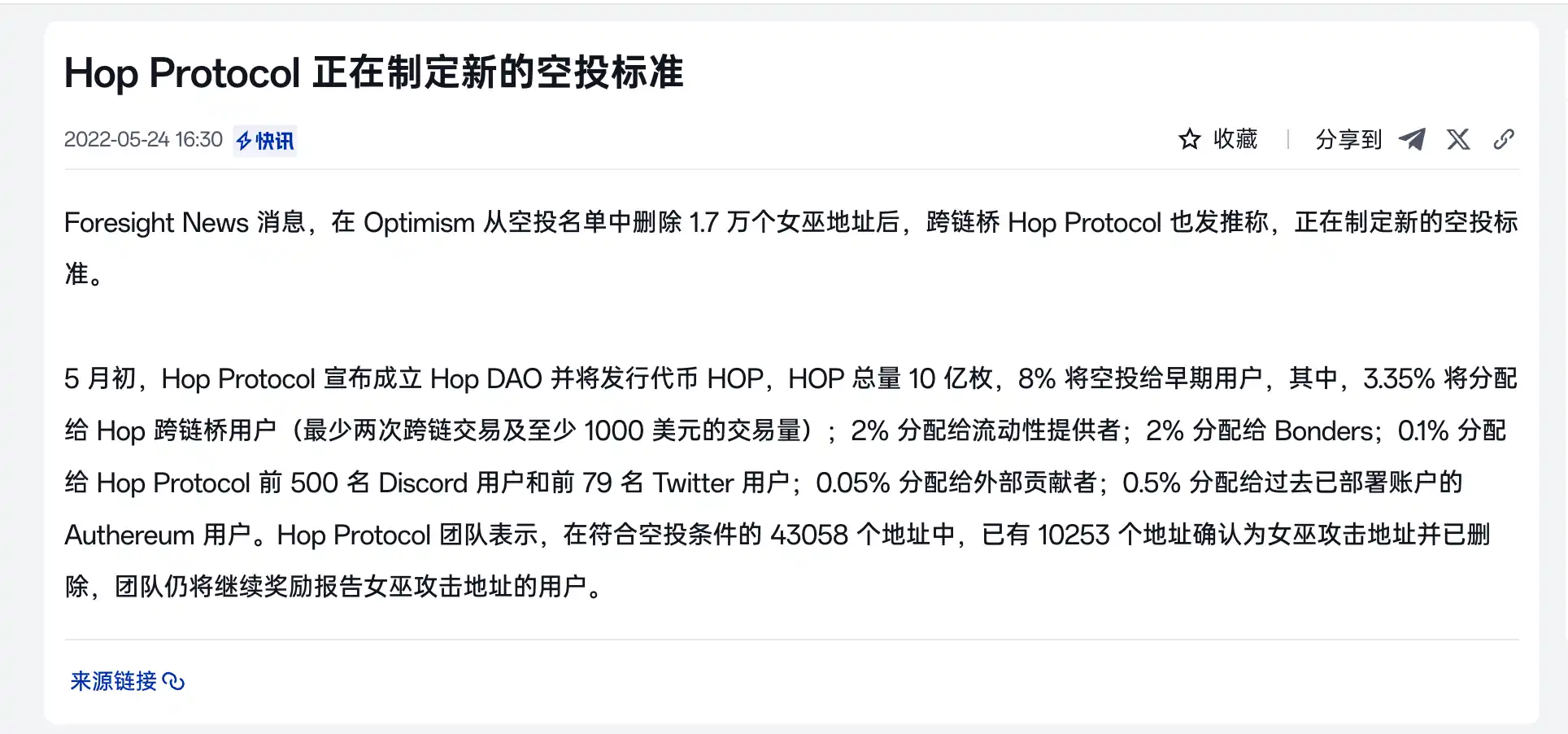Click the 分享到 label
The image size is (1568, 734).
[1348, 139]
